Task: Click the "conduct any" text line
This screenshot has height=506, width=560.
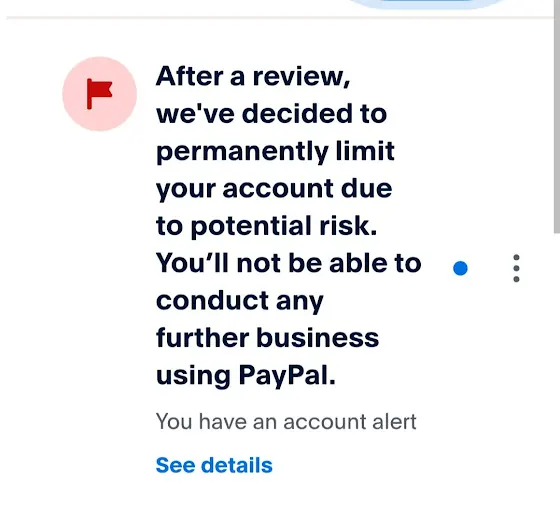Action: coord(240,301)
